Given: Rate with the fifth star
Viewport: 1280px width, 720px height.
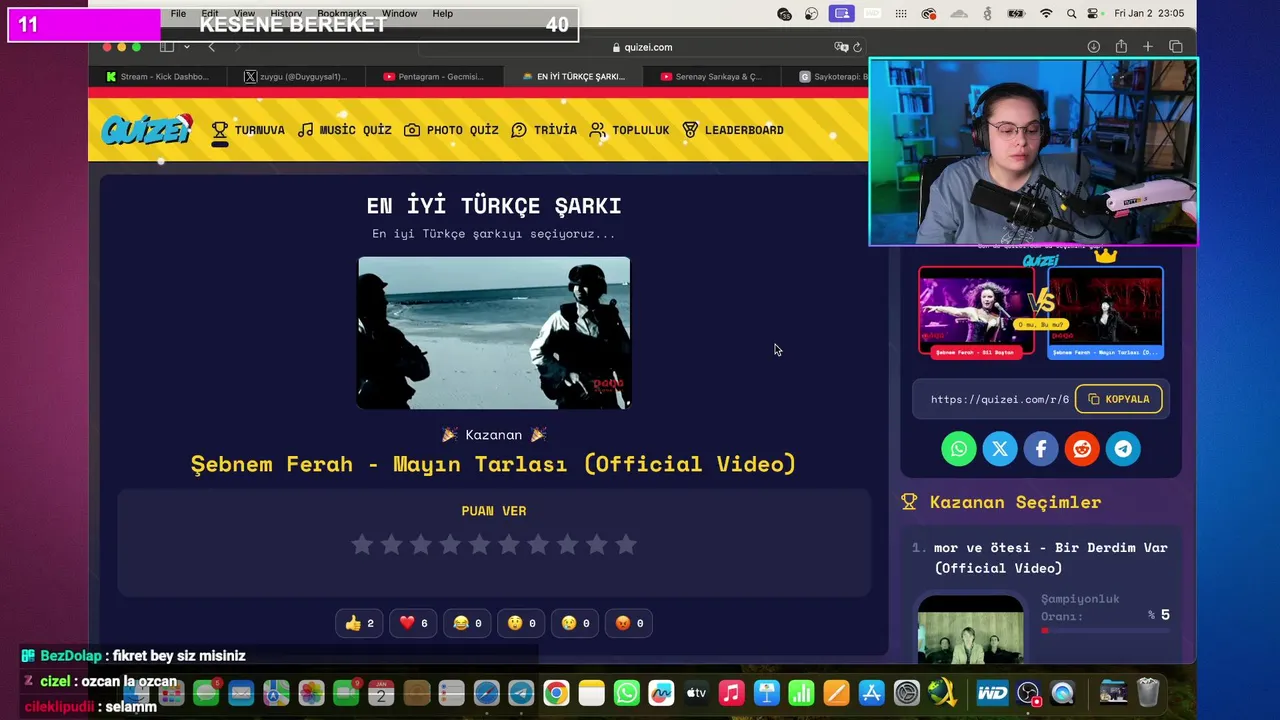Looking at the screenshot, I should point(479,544).
